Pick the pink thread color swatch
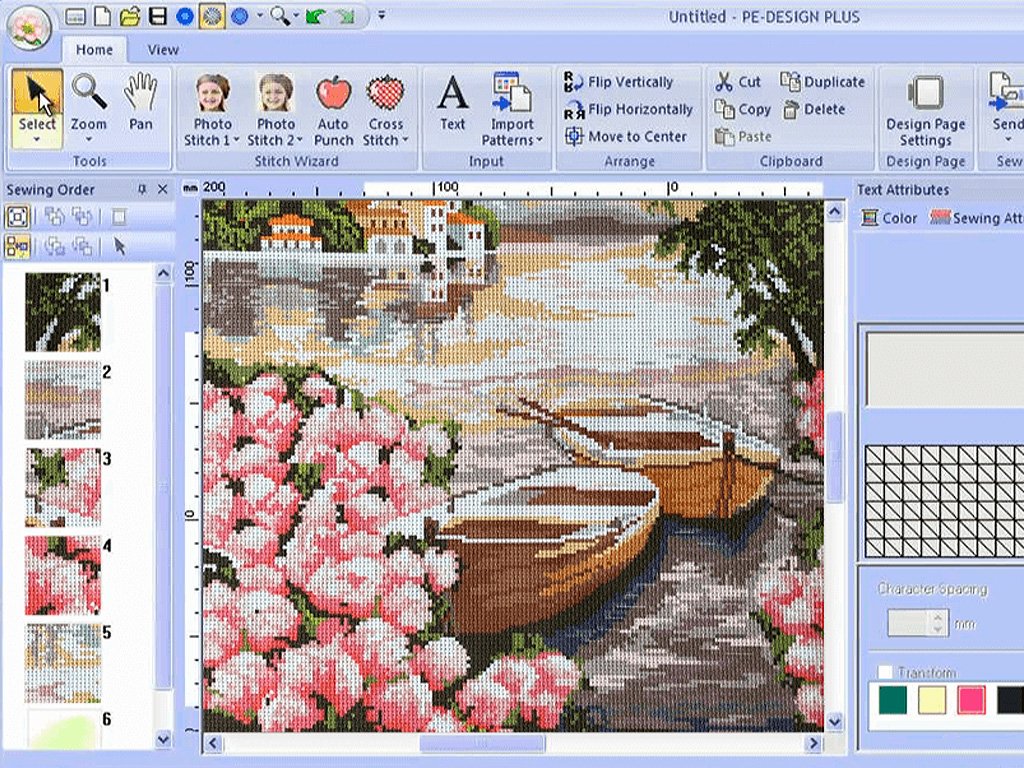Screen dimensions: 1024x768 [x=970, y=700]
